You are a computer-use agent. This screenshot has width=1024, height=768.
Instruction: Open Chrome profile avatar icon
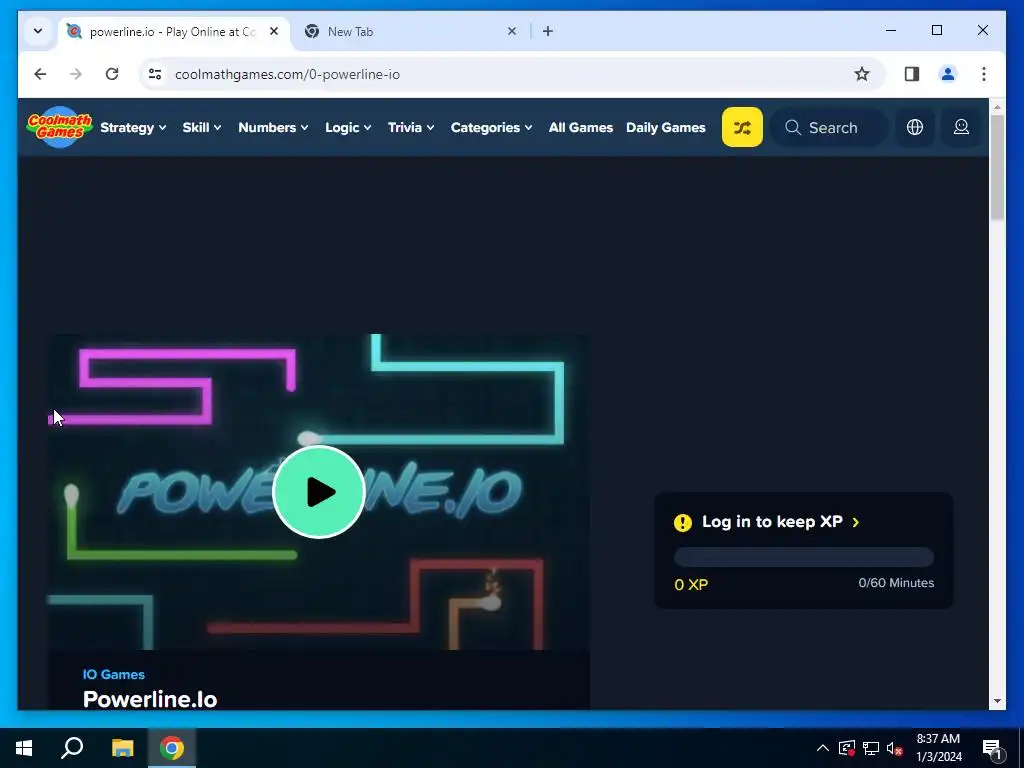point(948,74)
